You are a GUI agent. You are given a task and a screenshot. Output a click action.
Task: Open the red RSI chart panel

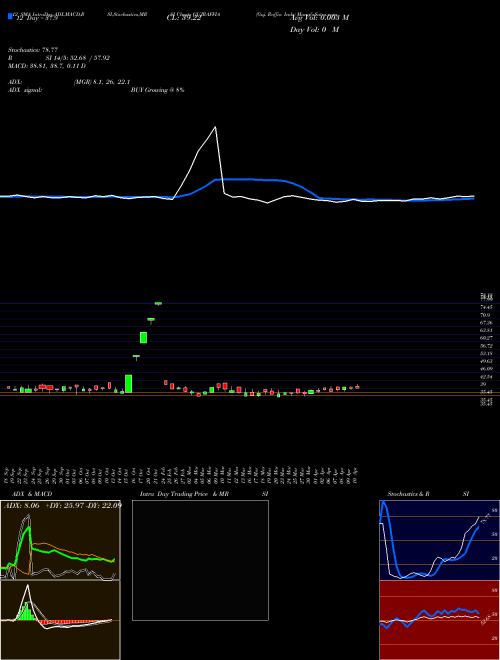439,620
